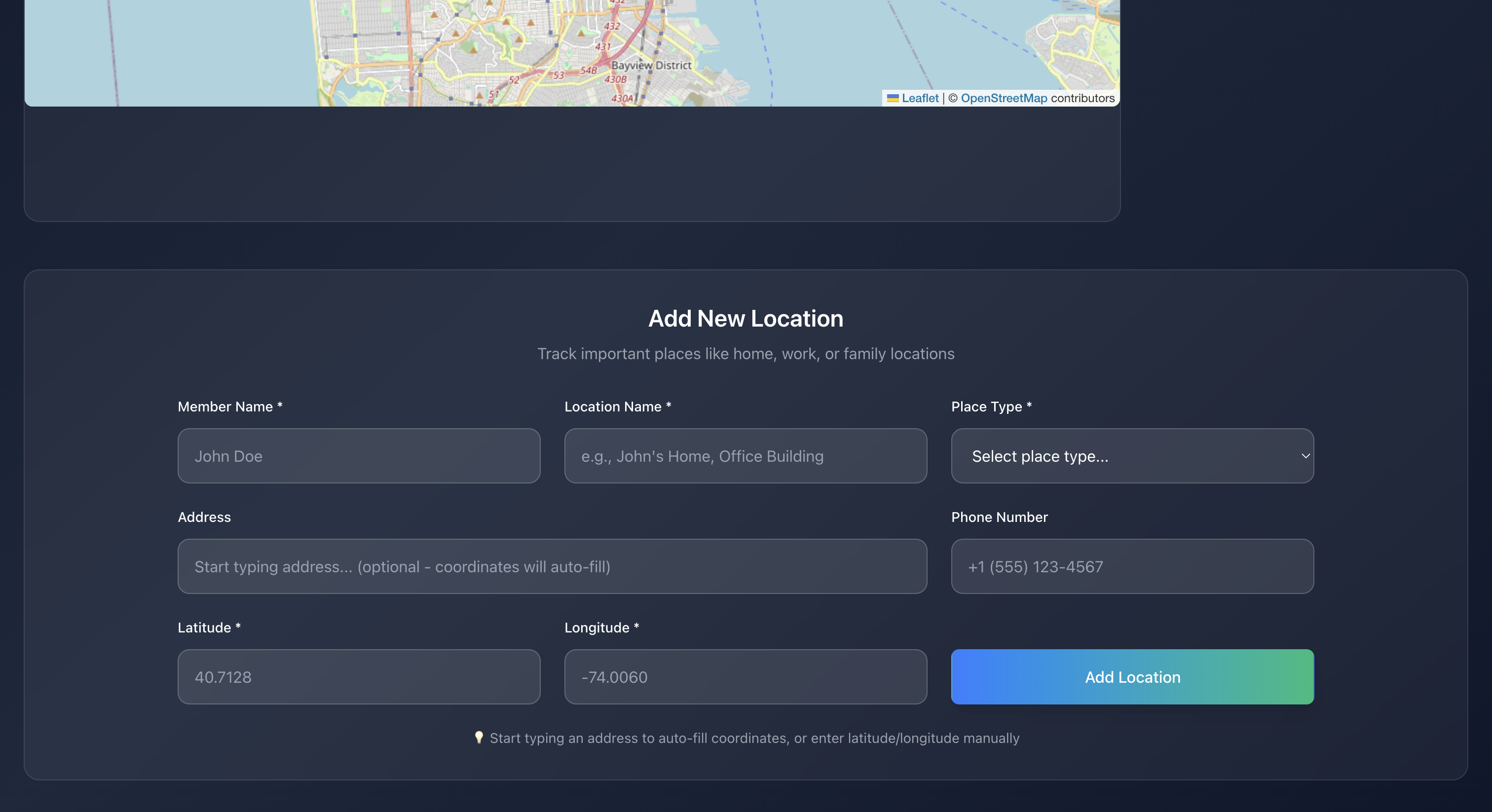Click the exit 430A marker on map
This screenshot has height=812, width=1492.
(x=622, y=99)
